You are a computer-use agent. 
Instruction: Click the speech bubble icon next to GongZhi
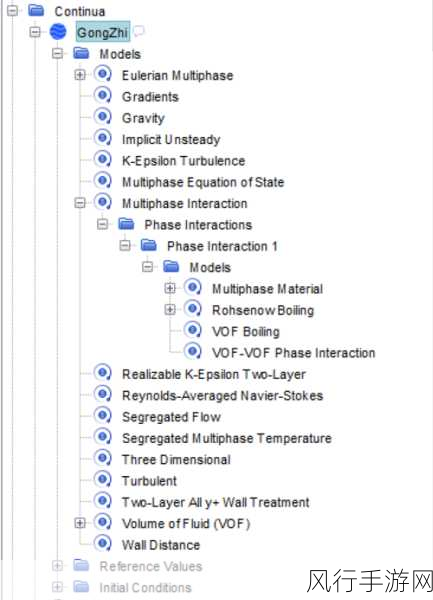coord(139,31)
